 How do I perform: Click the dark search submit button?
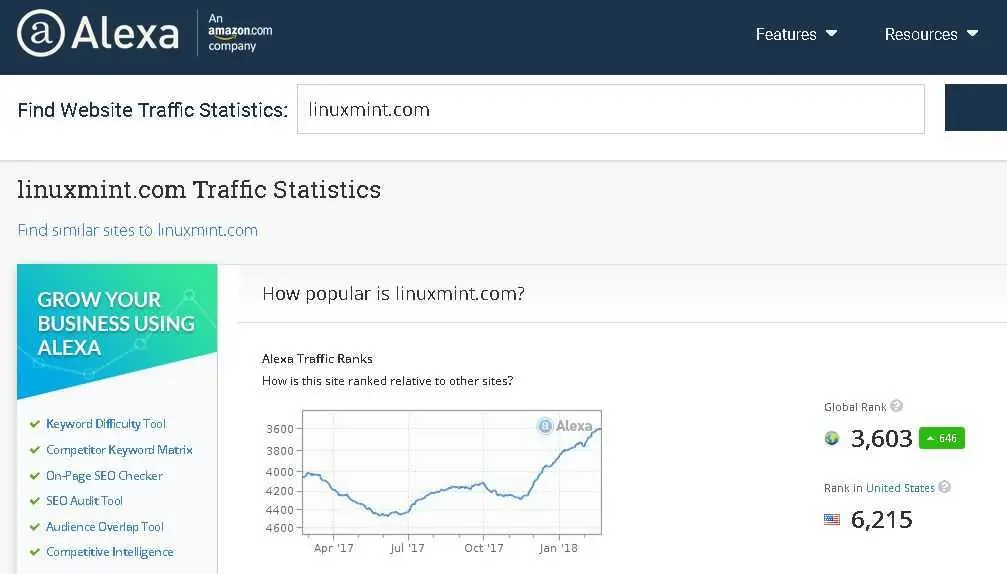976,107
